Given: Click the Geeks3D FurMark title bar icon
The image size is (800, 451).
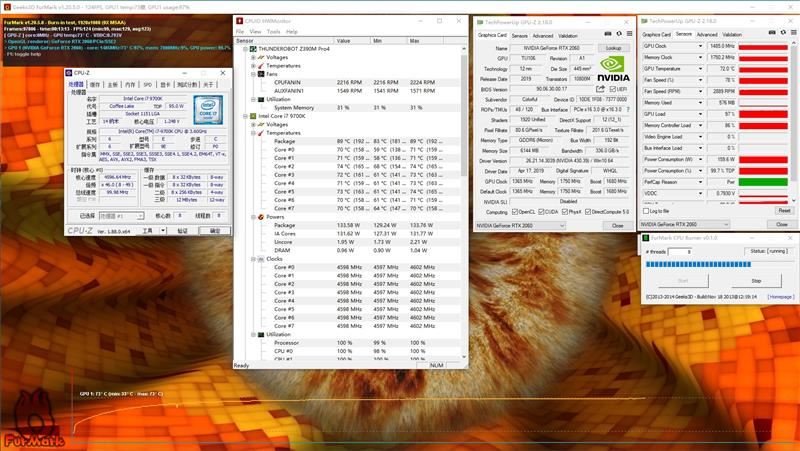Looking at the screenshot, I should [x=7, y=7].
